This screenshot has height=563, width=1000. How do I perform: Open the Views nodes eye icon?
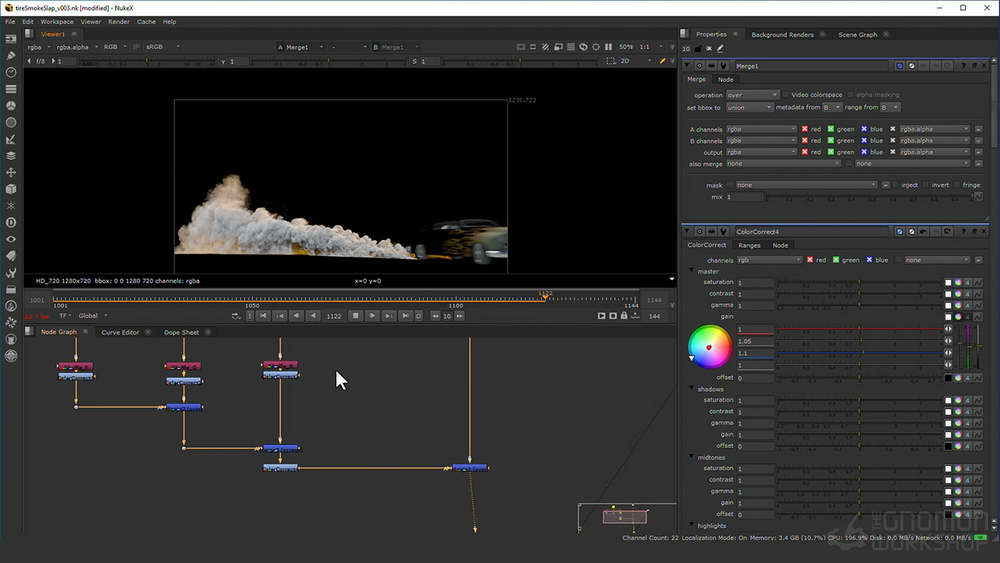point(11,239)
